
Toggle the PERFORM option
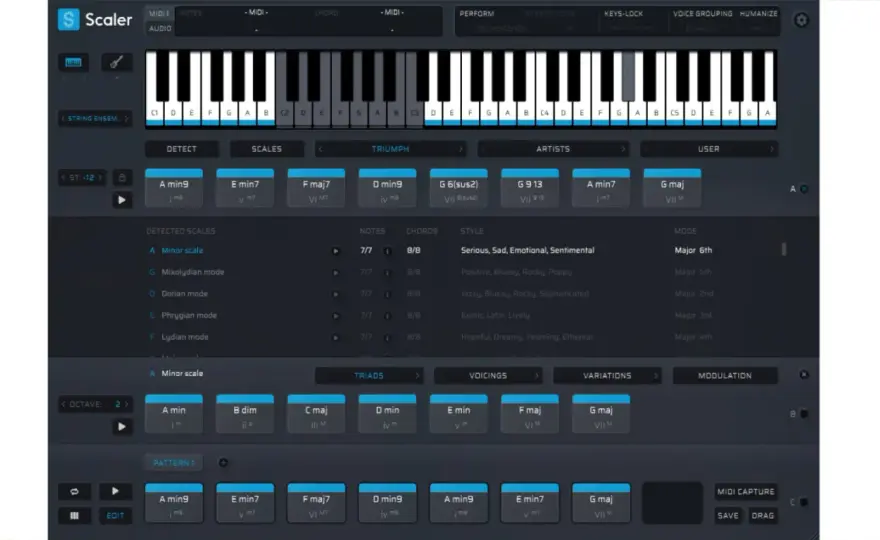pos(476,13)
